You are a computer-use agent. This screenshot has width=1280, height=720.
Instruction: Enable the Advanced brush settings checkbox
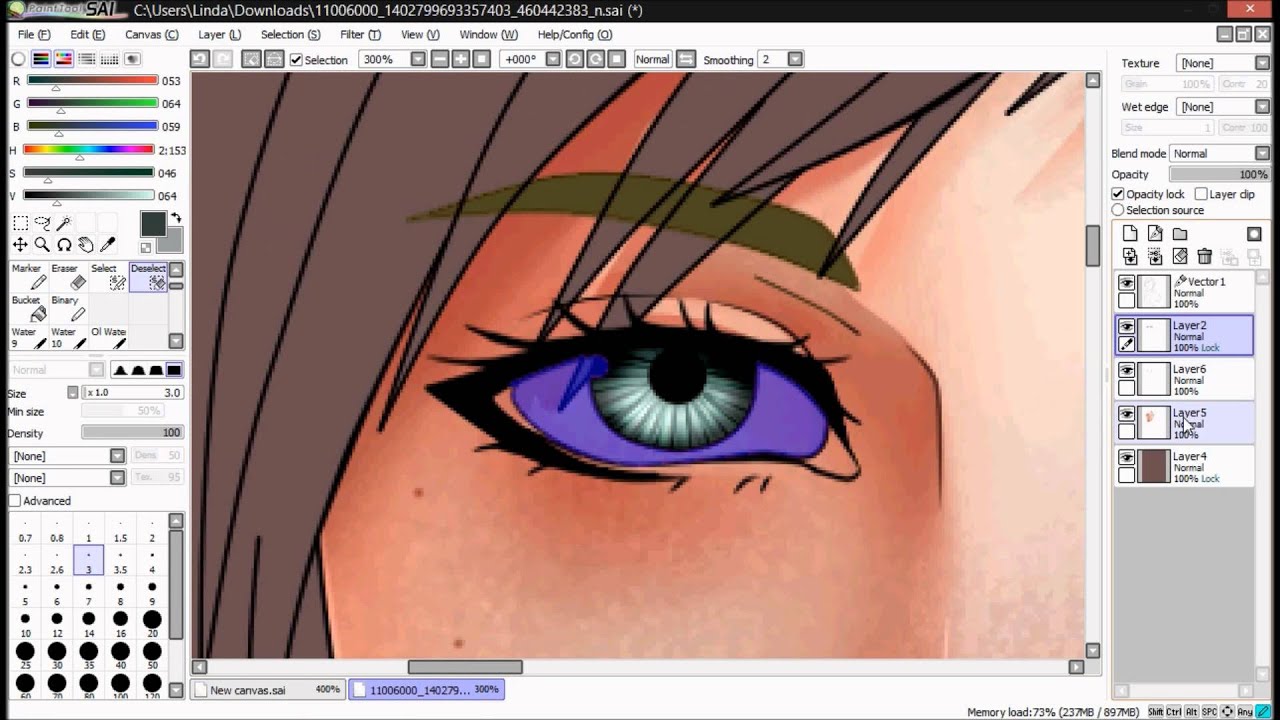coord(15,500)
